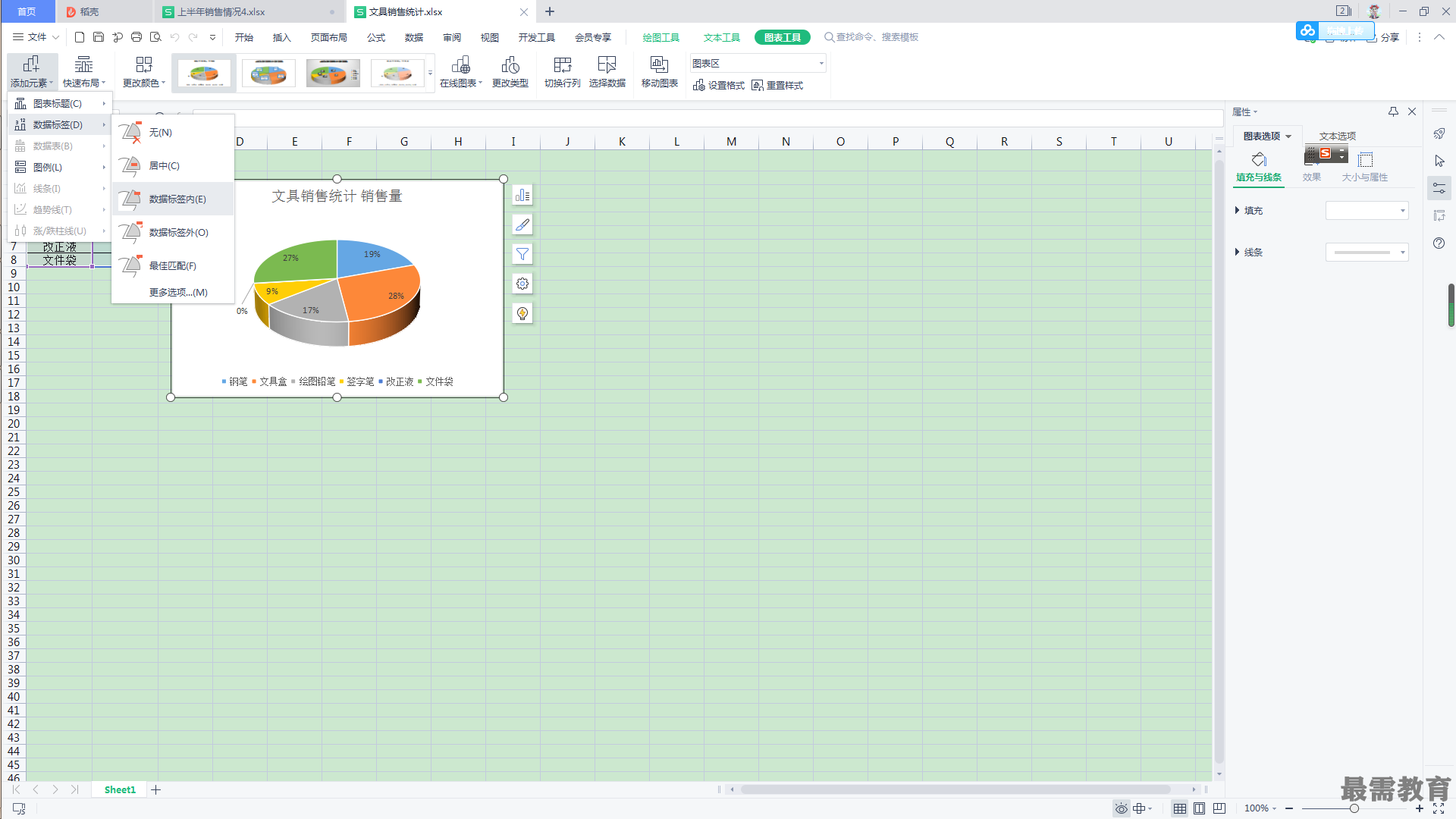
Task: Click the Print icon in quick toolbar
Action: click(x=136, y=37)
